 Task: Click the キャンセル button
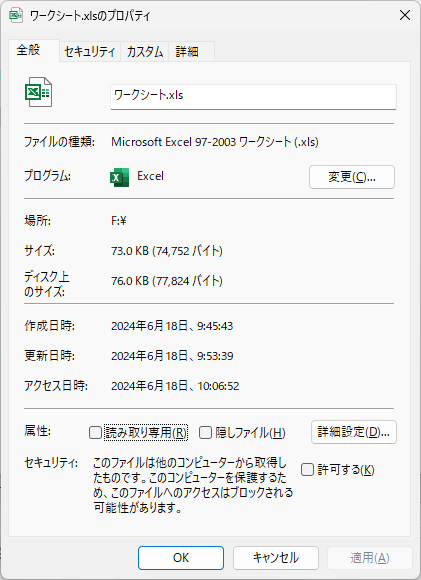tap(276, 558)
